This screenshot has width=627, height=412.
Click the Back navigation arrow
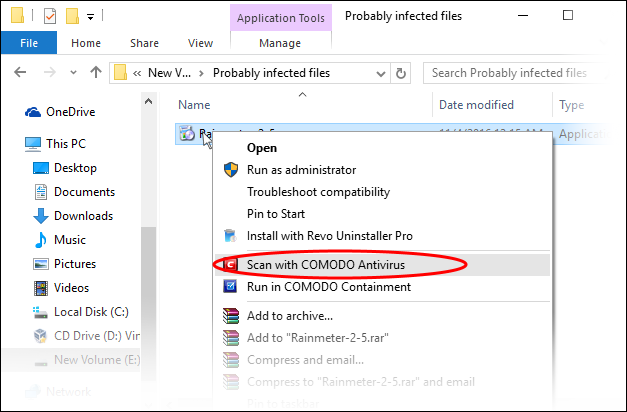(20, 72)
